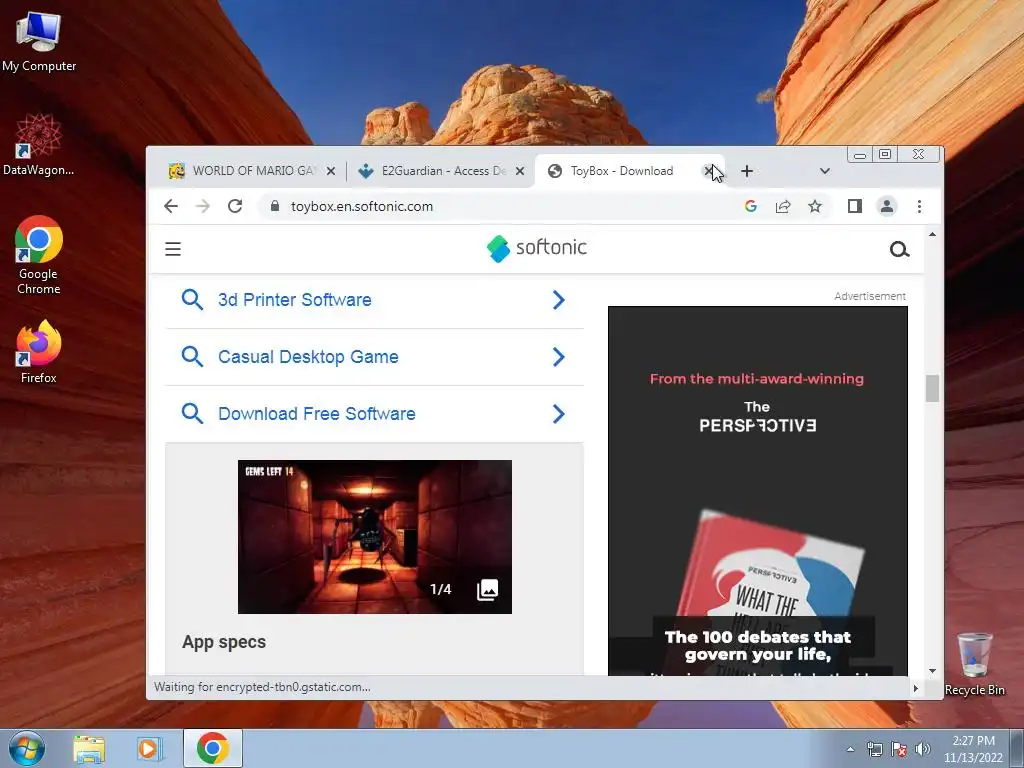1024x768 pixels.
Task: Bookmark this page with the star
Action: coord(815,206)
